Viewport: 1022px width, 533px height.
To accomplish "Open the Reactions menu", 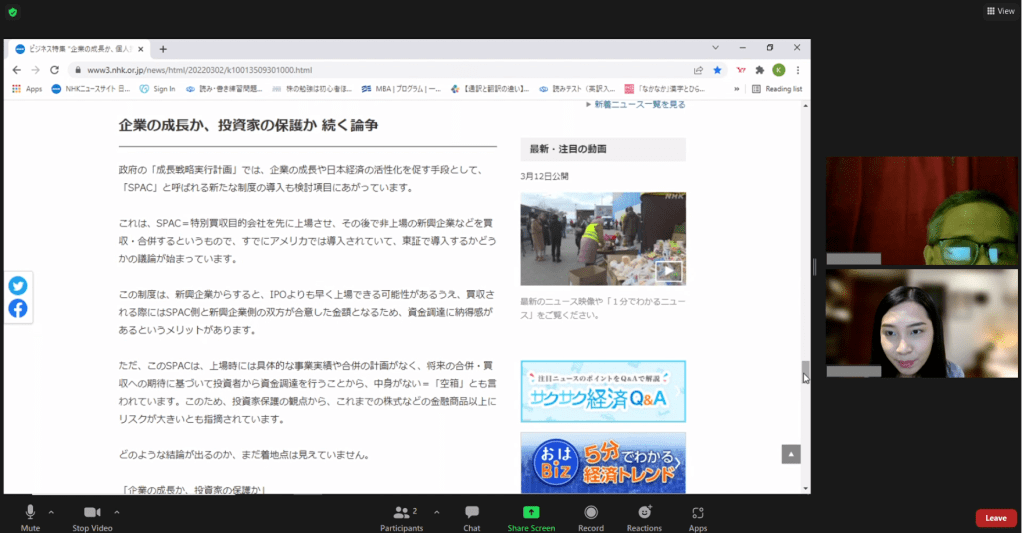I will point(644,515).
